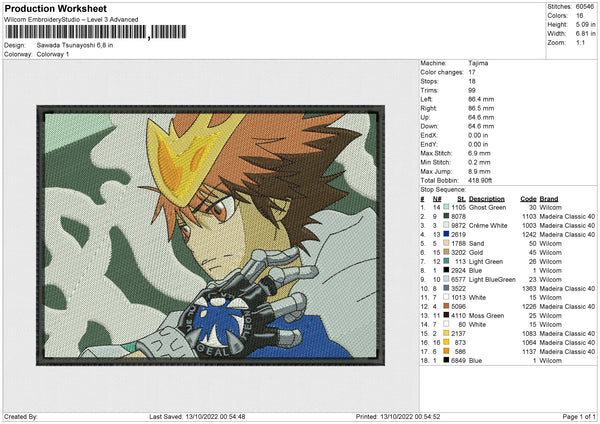Click the Wilcom EmbroideryStudio Level 3 Advanced subtitle

[71, 20]
